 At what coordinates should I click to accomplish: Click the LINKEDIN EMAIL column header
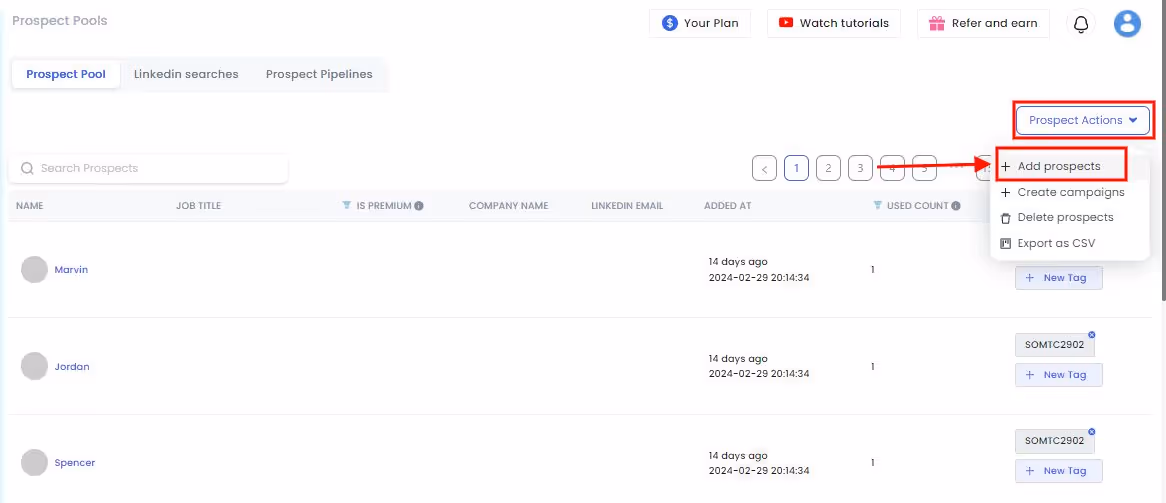(627, 205)
